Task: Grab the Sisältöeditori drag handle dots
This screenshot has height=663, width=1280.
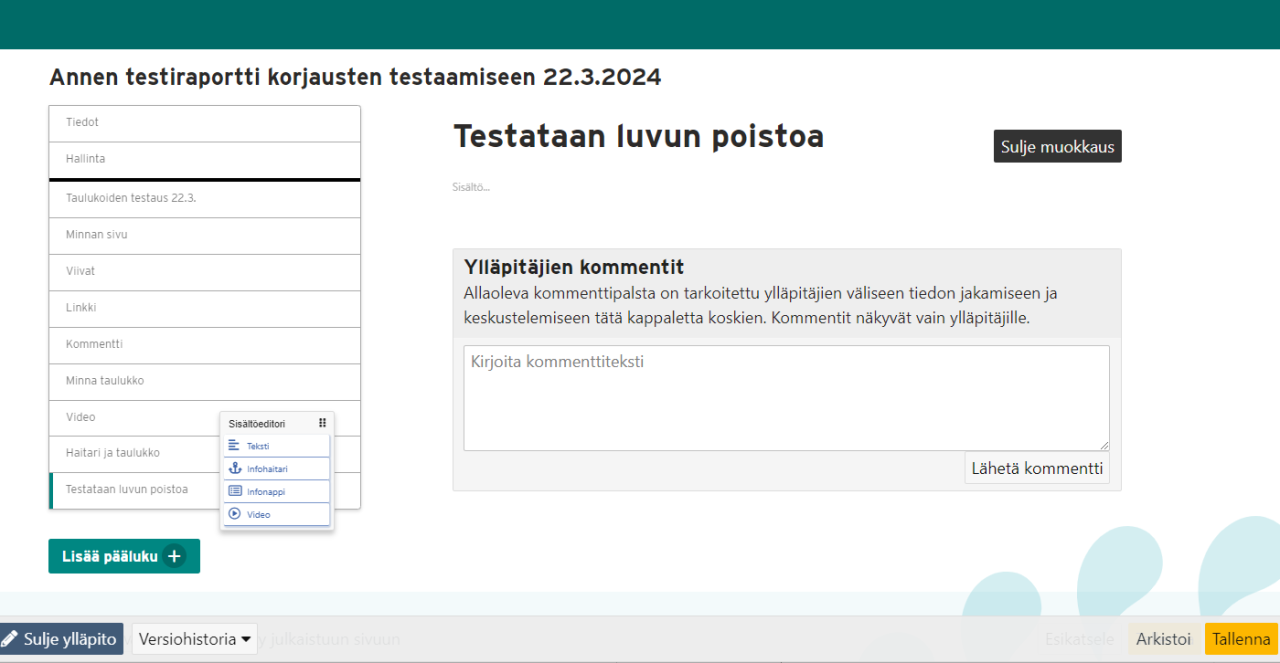Action: coord(322,424)
